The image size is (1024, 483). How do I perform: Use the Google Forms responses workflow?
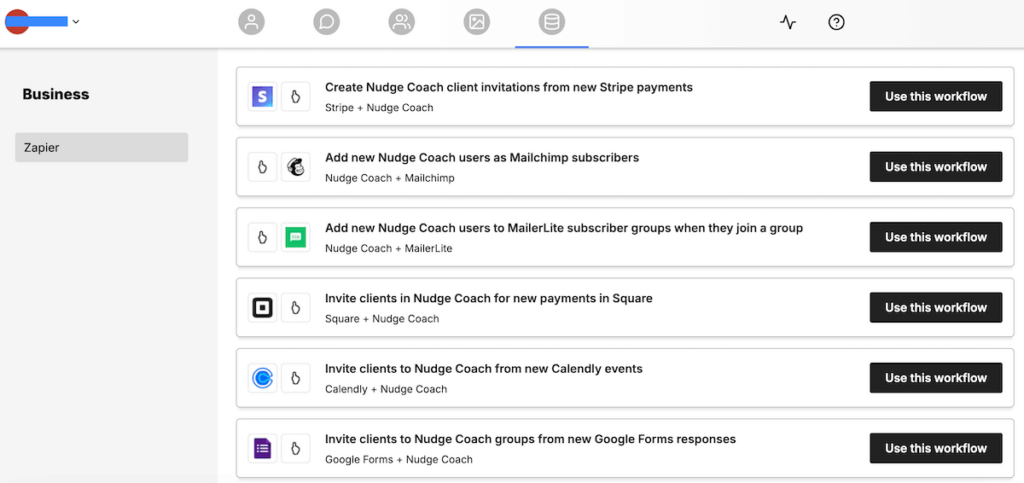[x=935, y=448]
